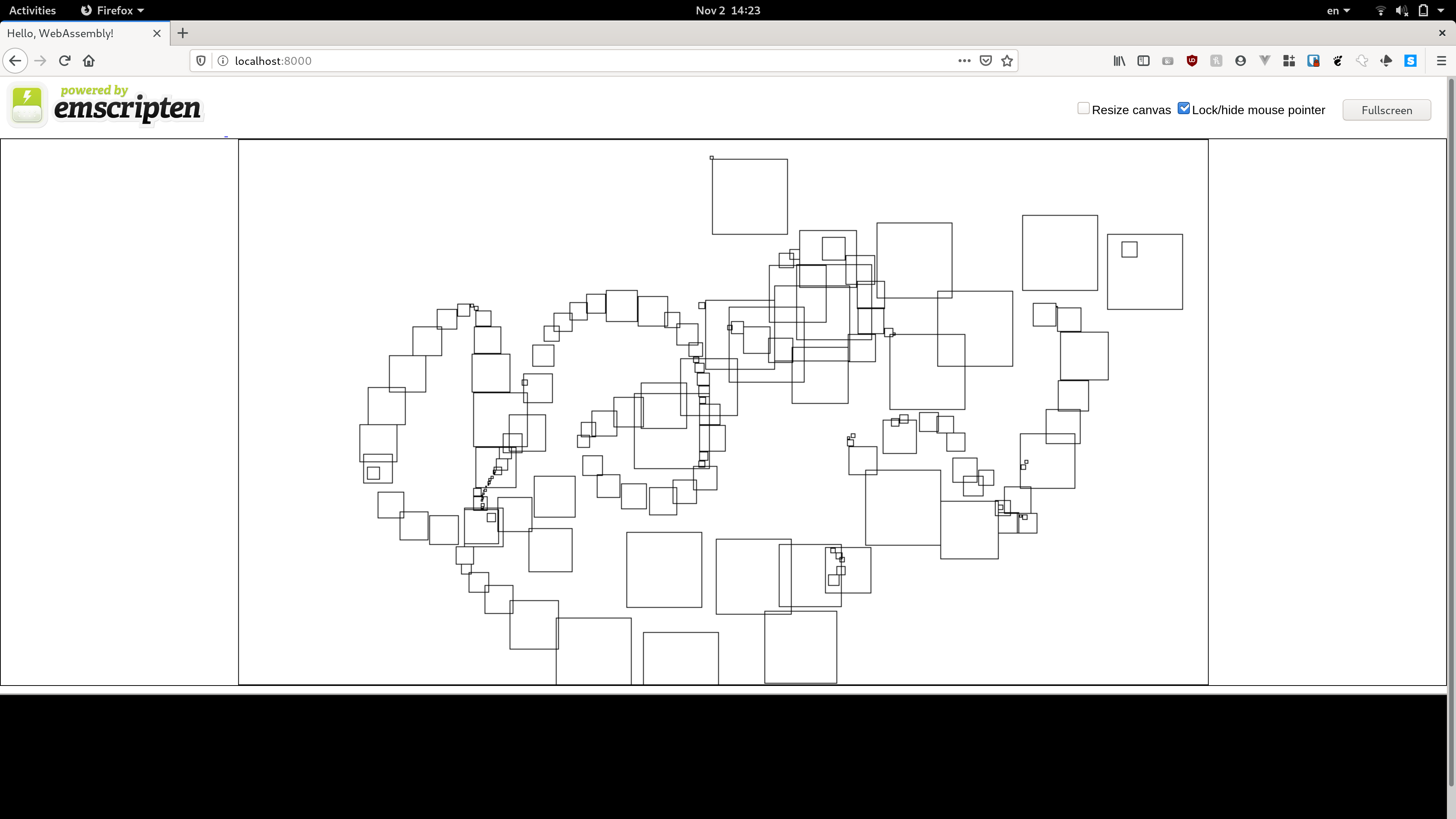Open the en keyboard layout dropdown

tap(1338, 10)
